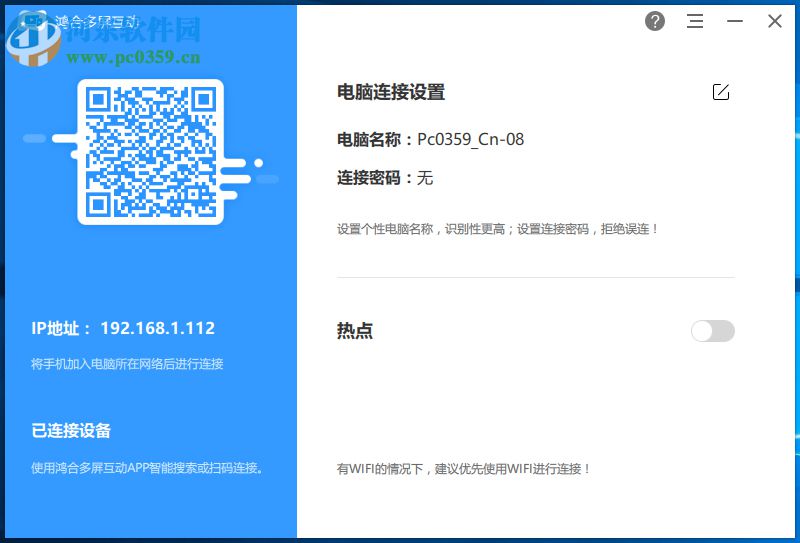Viewport: 800px width, 543px height.
Task: Enable the 热点 hotspot toggle
Action: tap(713, 331)
